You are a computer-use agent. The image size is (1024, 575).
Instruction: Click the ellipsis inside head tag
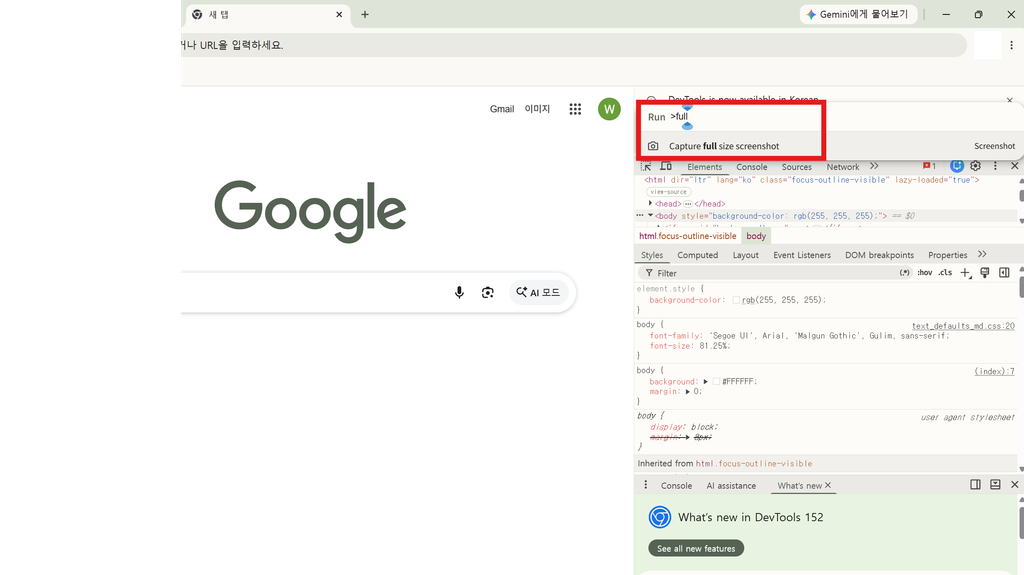pos(688,204)
